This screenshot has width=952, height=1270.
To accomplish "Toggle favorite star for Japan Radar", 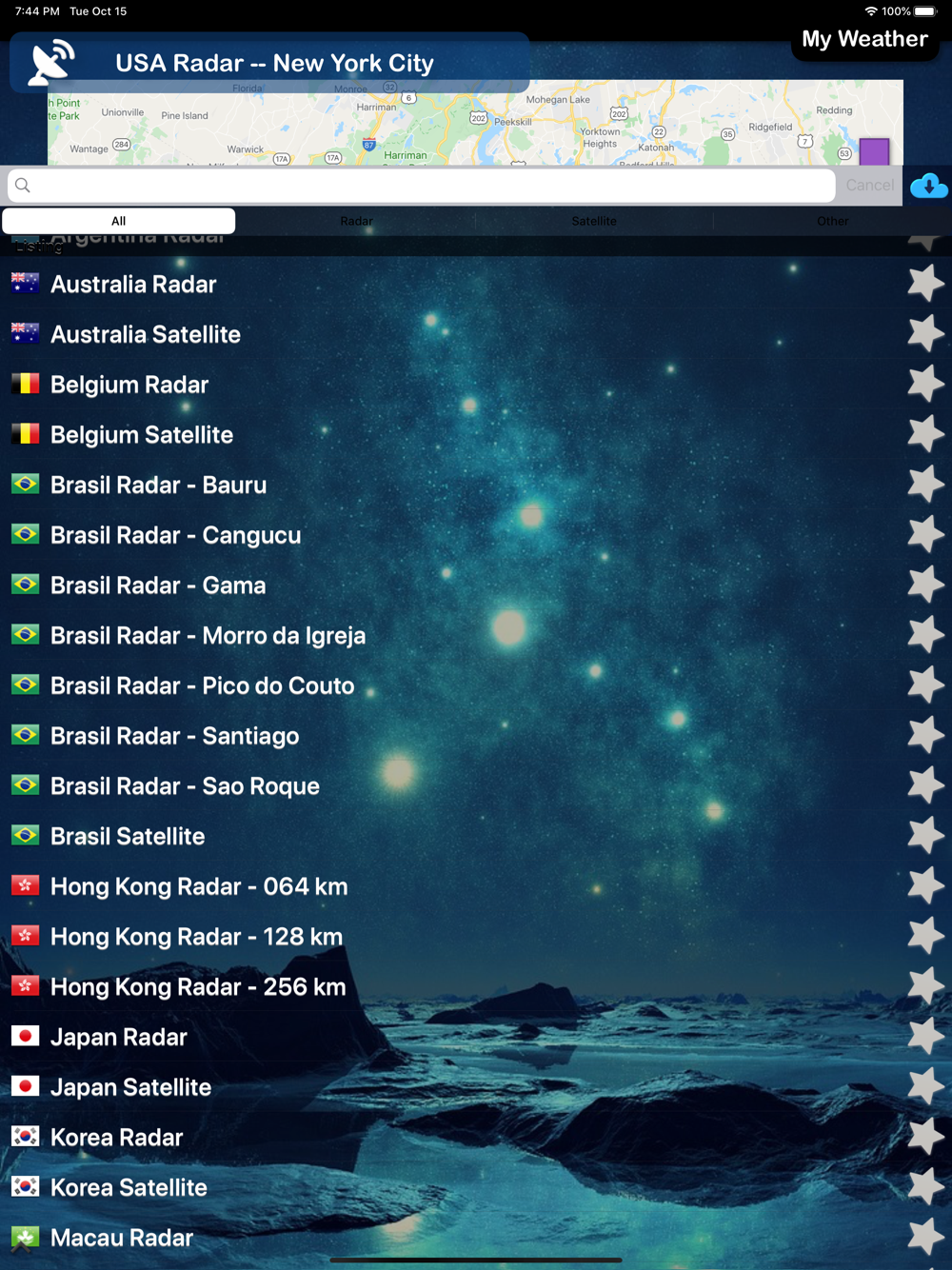I will [924, 1037].
